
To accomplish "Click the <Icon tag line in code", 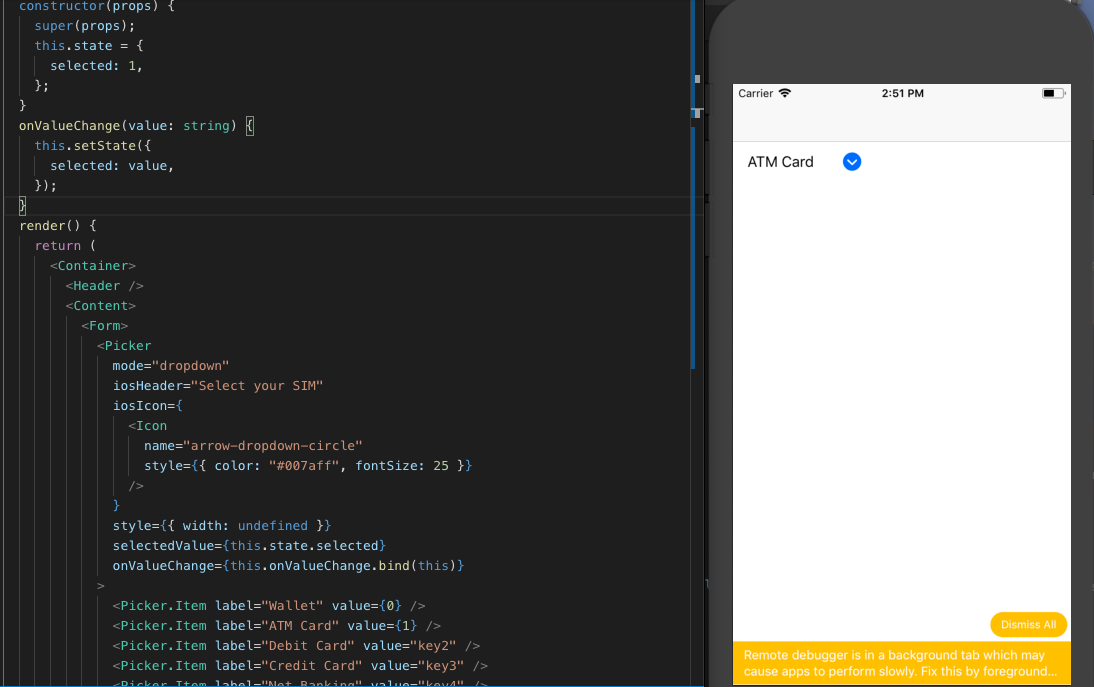I will (147, 426).
